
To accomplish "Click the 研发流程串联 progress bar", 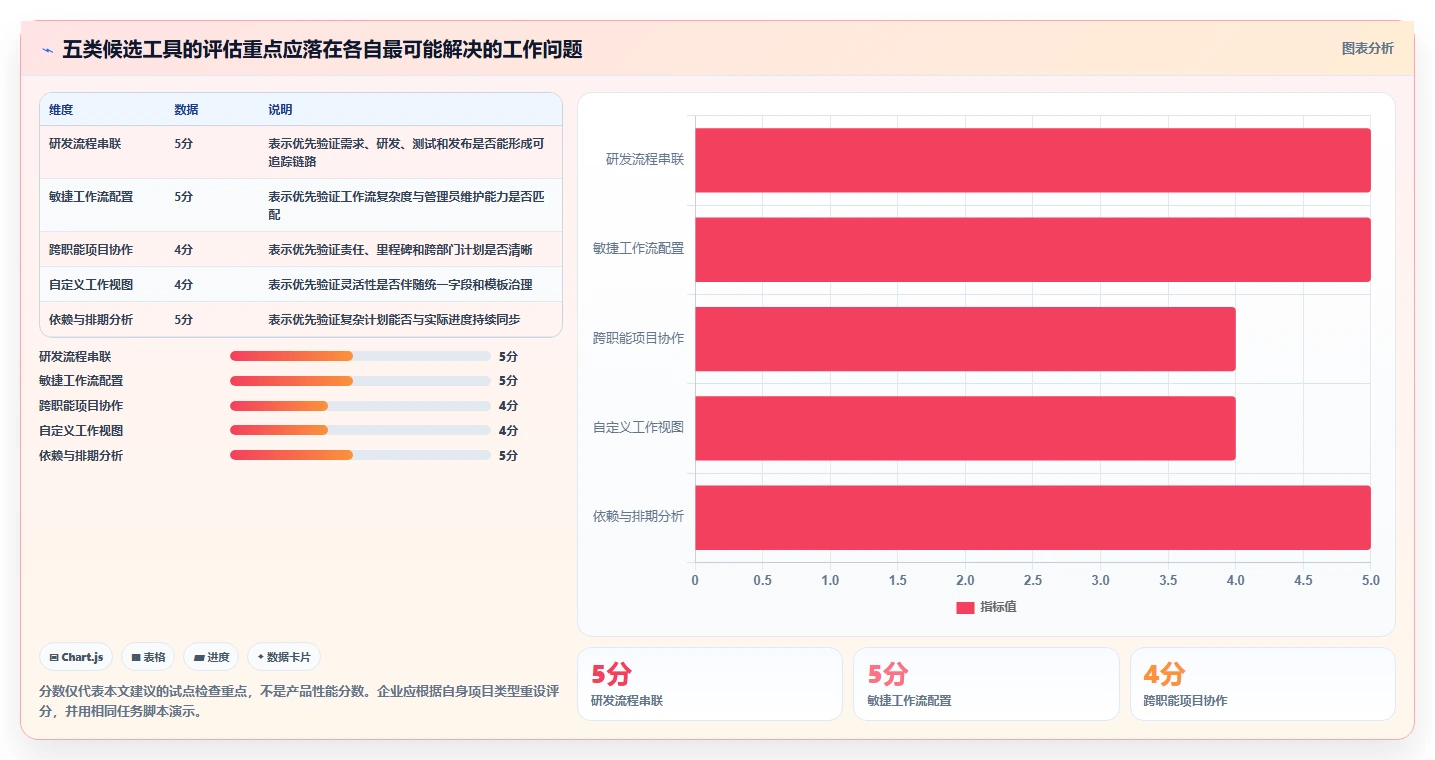I will click(x=360, y=356).
